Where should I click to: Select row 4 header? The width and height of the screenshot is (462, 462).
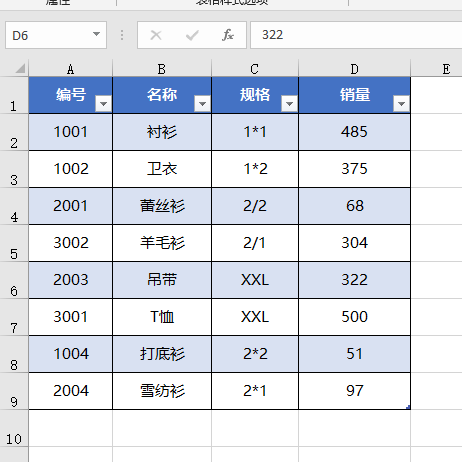pyautogui.click(x=14, y=206)
